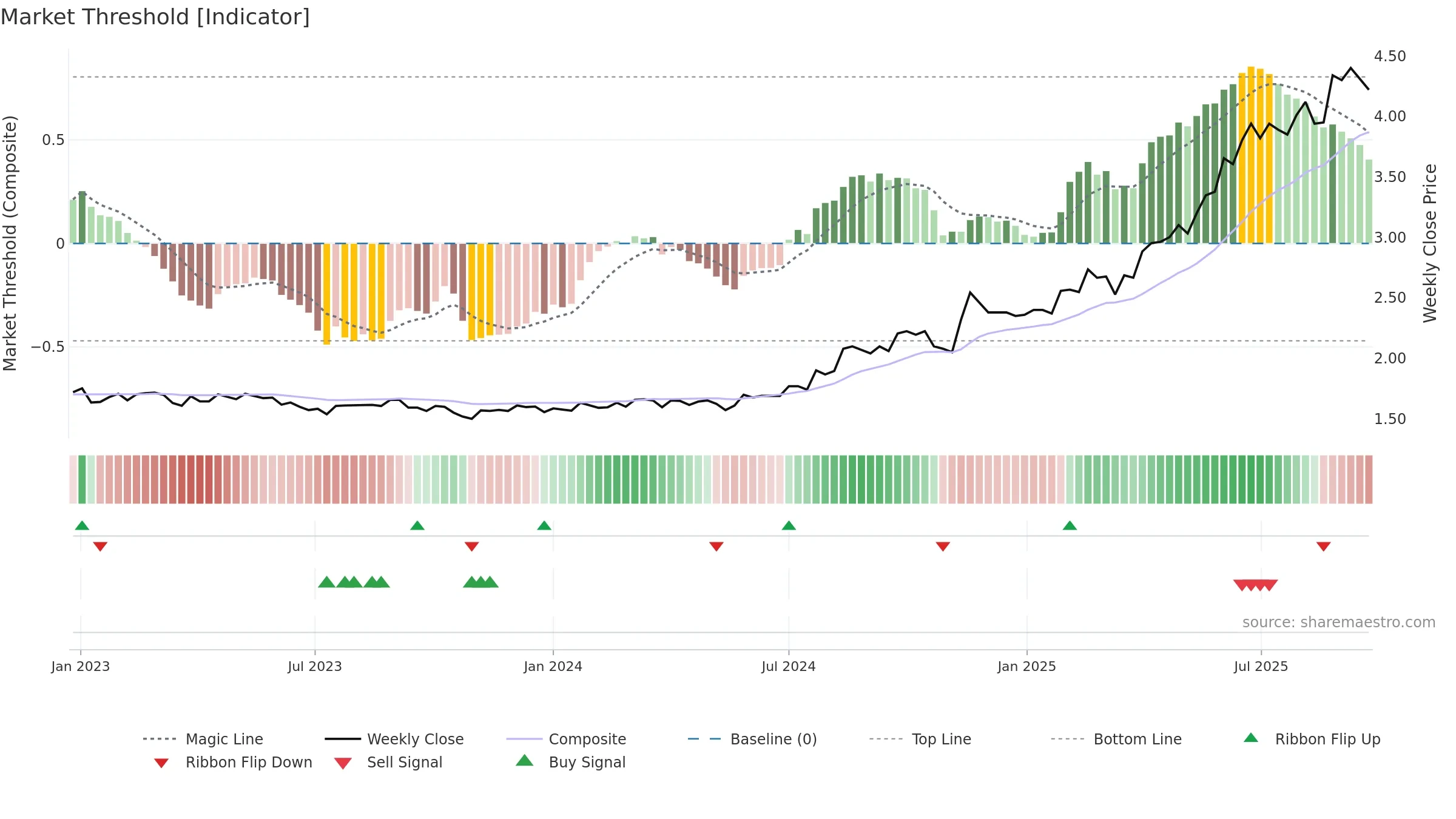1456x819 pixels.
Task: Toggle the Sell Signal legend entry
Action: pos(388,762)
